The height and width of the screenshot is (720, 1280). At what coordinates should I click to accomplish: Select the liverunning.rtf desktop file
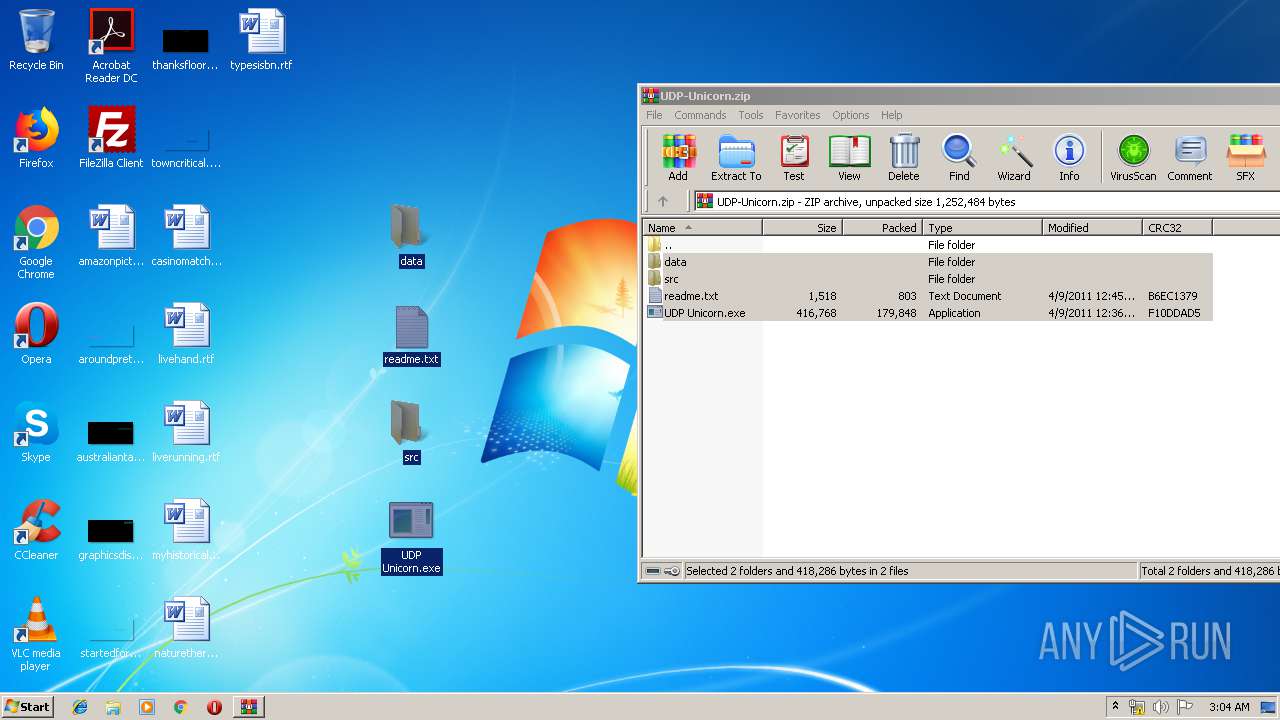[186, 432]
